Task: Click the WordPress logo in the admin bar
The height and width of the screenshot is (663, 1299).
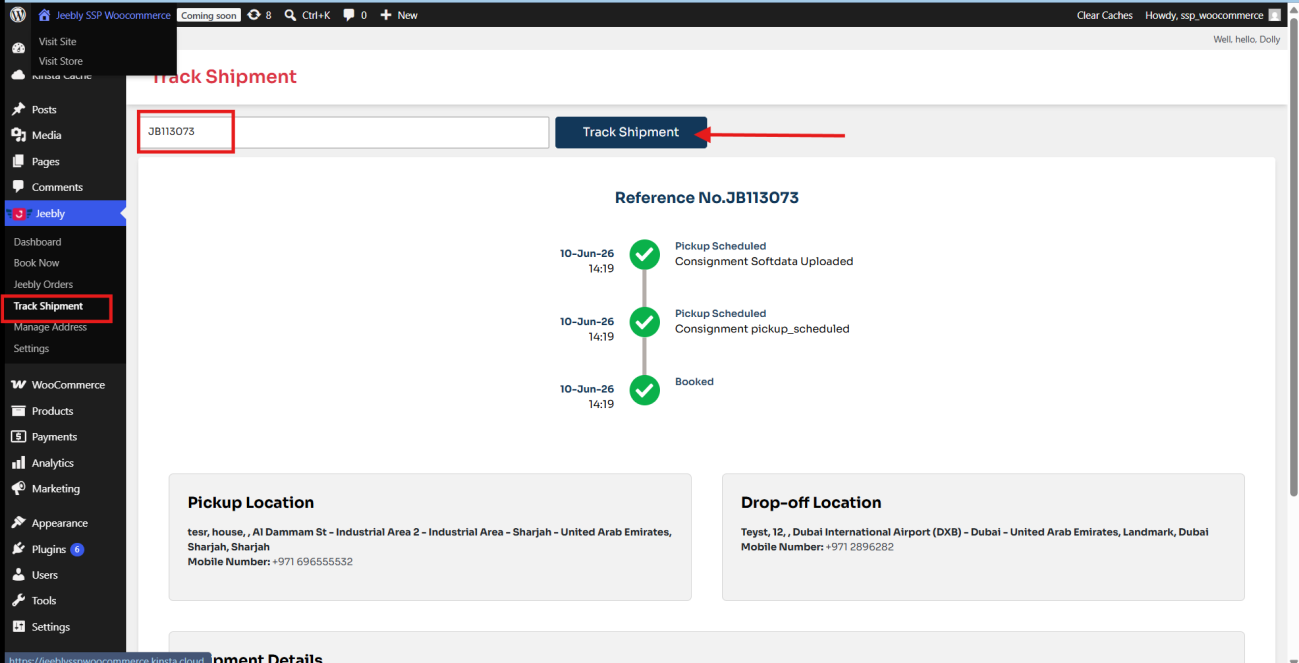Action: [18, 15]
